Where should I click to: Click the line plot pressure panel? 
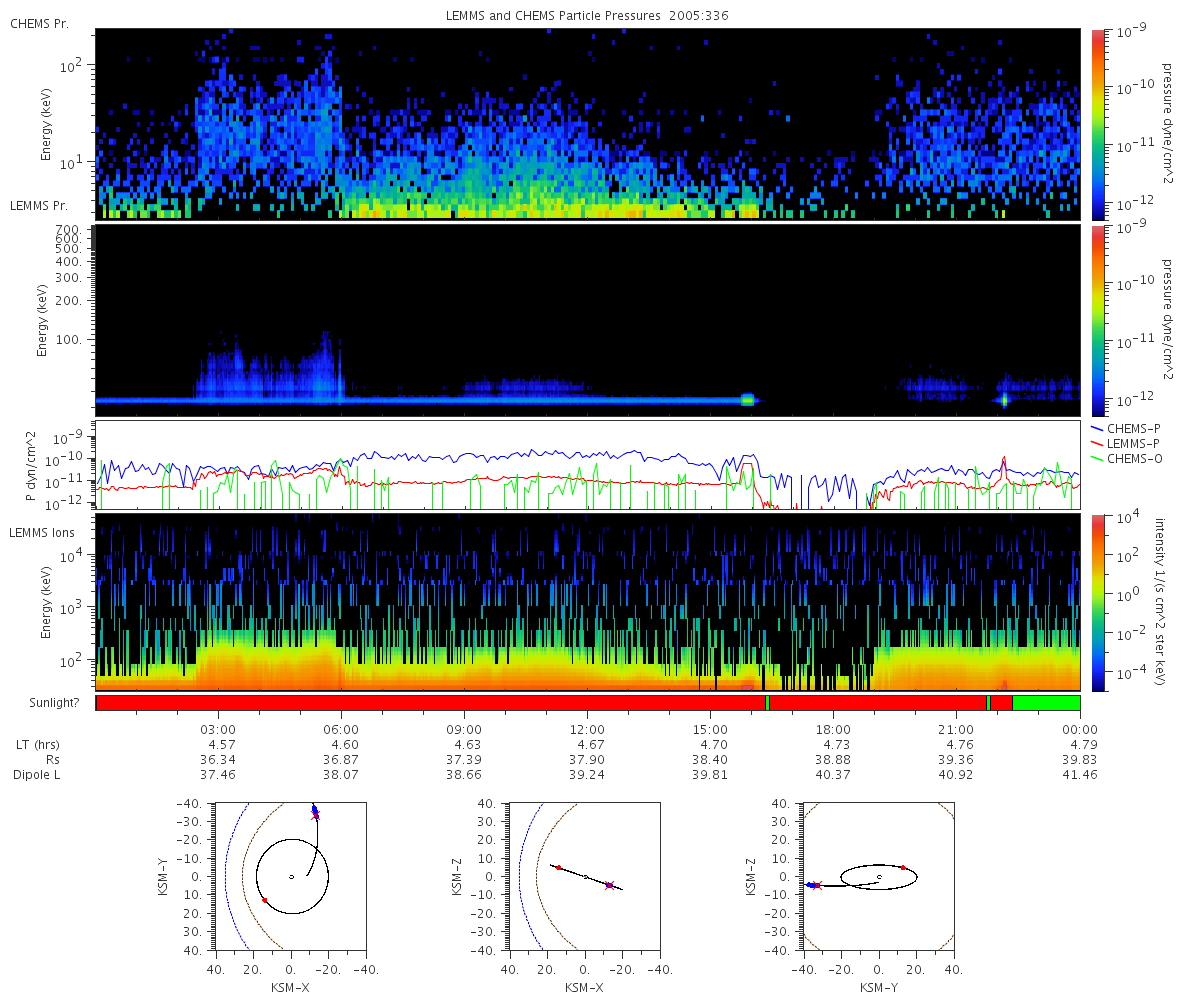tap(588, 465)
